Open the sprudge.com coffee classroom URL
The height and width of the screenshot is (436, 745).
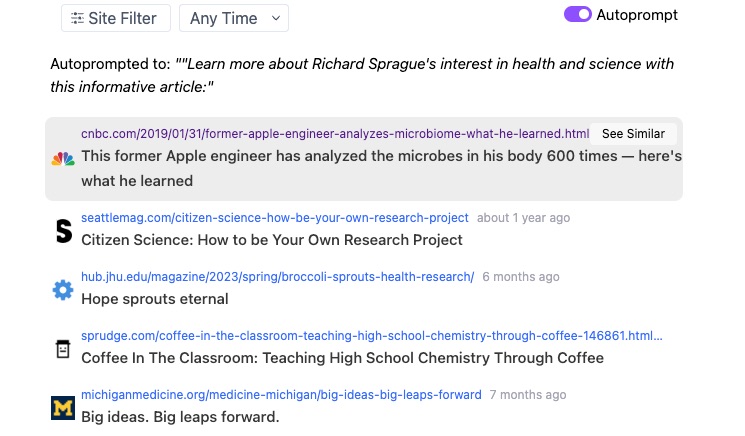371,336
